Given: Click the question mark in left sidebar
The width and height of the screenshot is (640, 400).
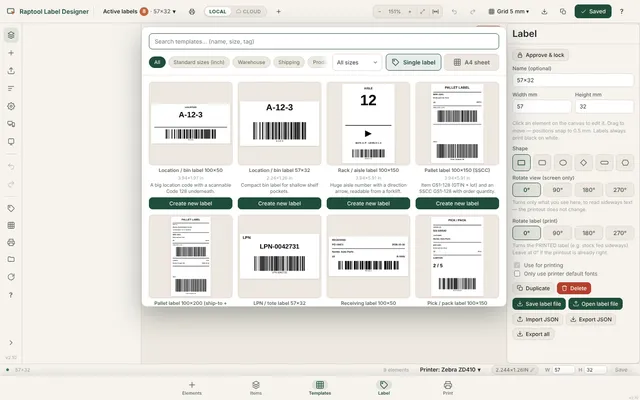Looking at the screenshot, I should click(x=11, y=295).
